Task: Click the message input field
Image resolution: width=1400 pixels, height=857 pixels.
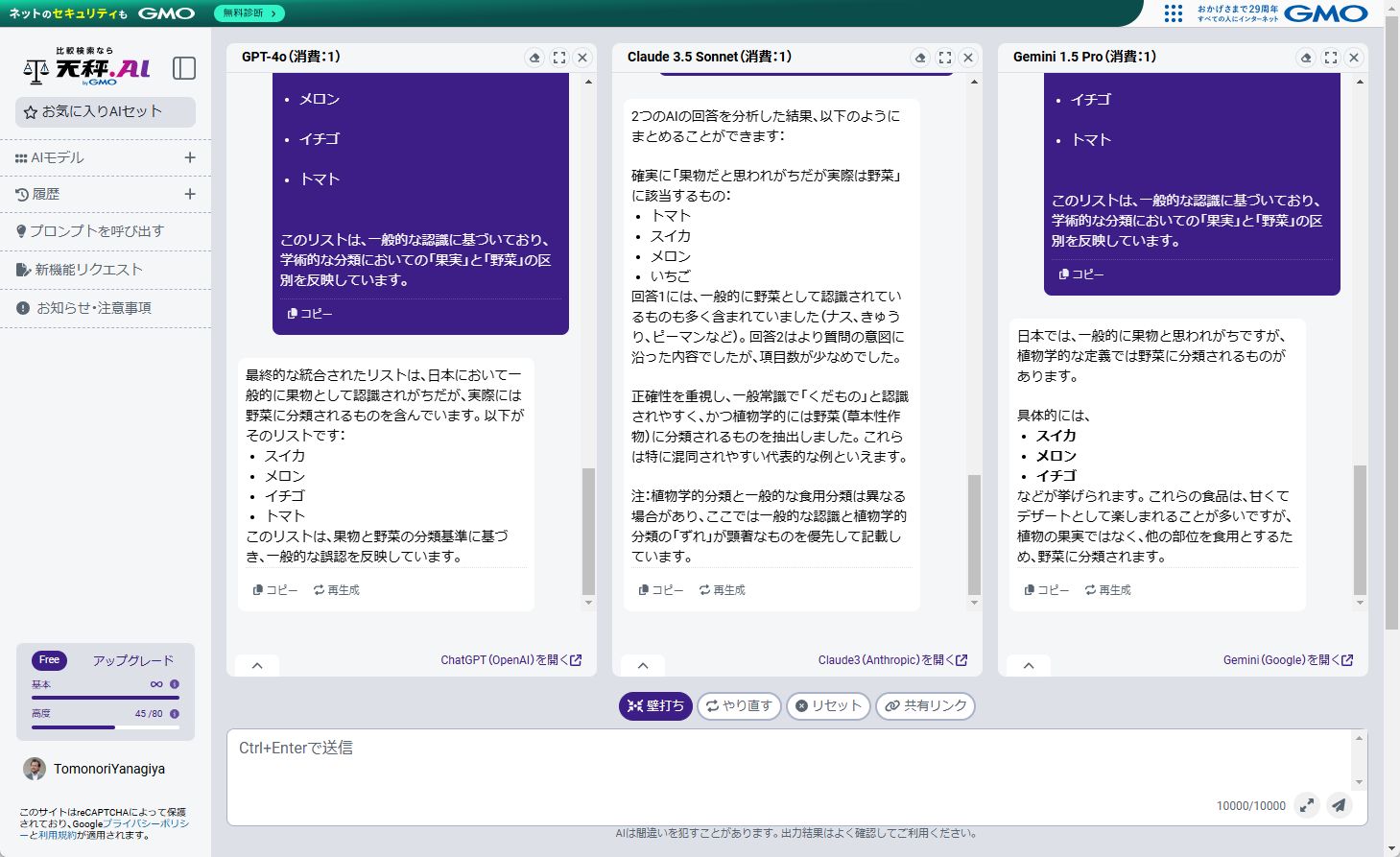Action: [x=768, y=768]
